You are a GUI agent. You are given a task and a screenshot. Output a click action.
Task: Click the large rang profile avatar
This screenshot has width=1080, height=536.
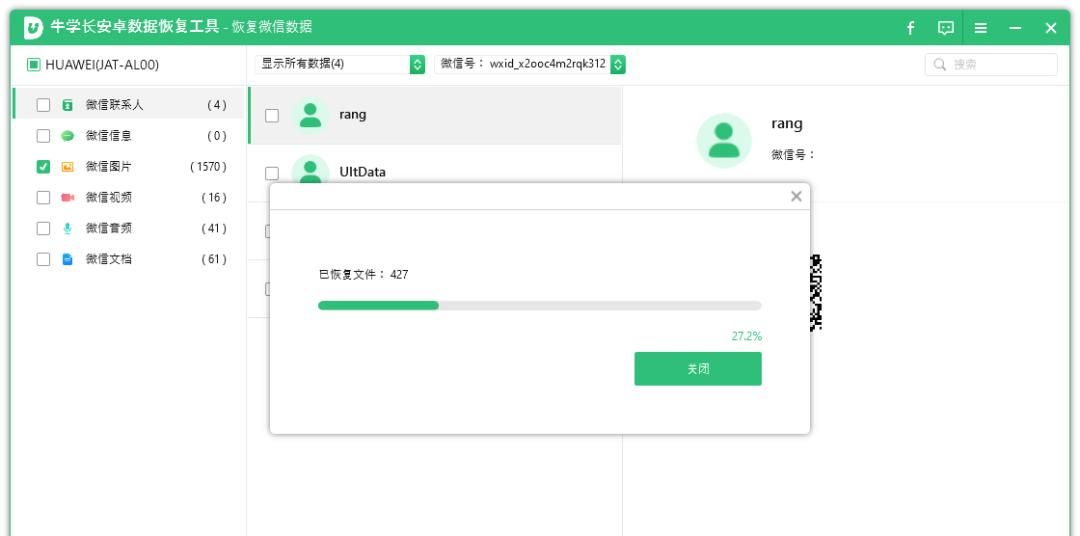point(723,141)
